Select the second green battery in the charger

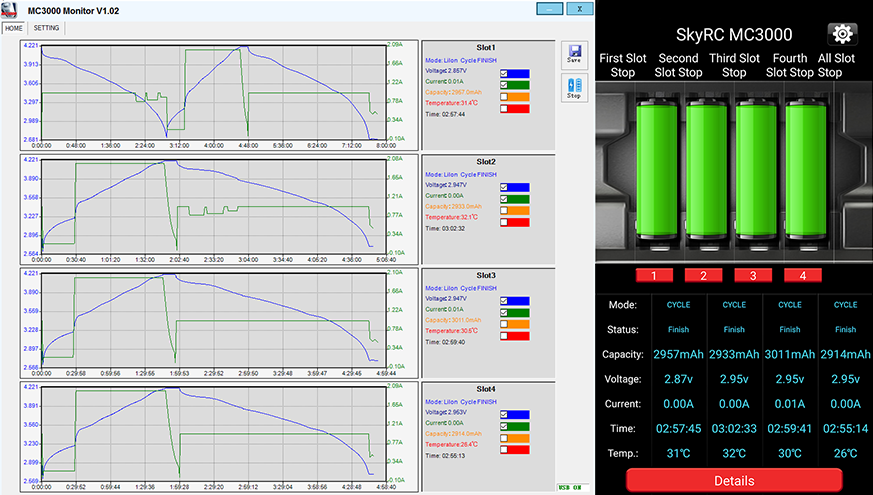pos(706,170)
